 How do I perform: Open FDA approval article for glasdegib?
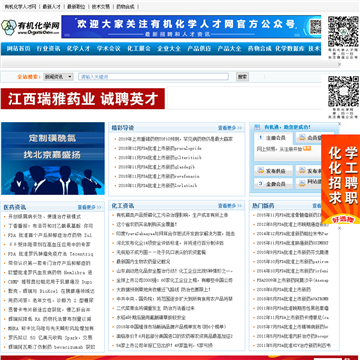click(157, 167)
